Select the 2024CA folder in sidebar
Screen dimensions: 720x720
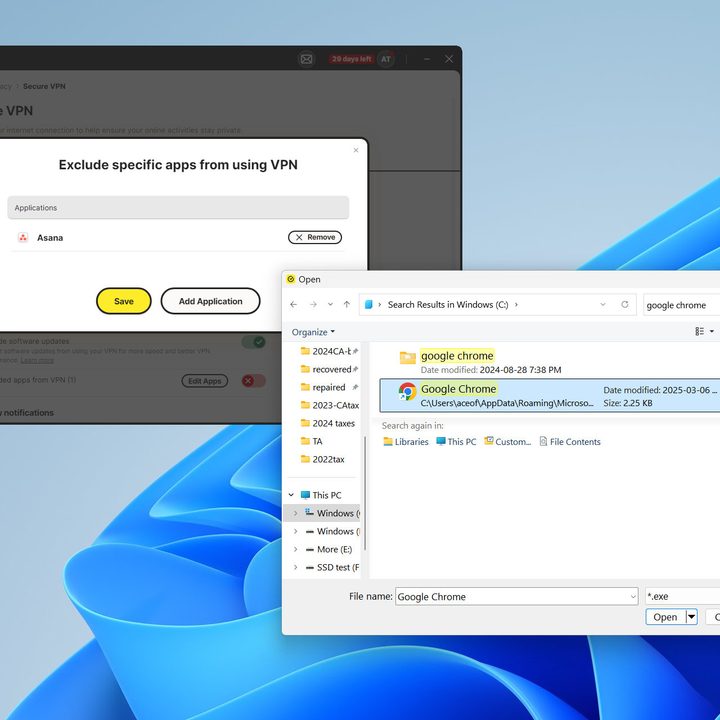(329, 351)
